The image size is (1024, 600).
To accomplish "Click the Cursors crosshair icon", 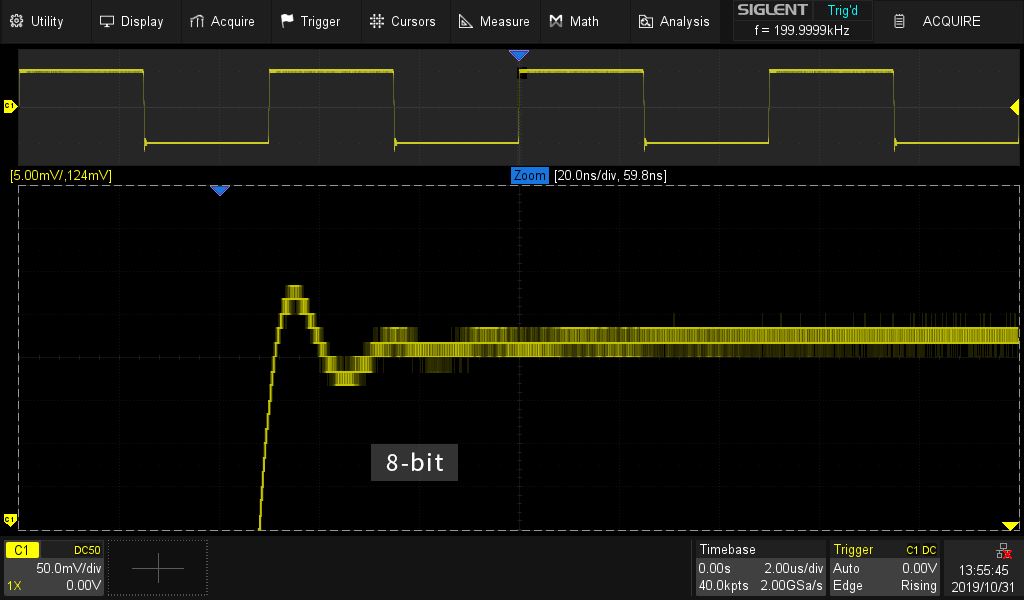I will click(377, 21).
